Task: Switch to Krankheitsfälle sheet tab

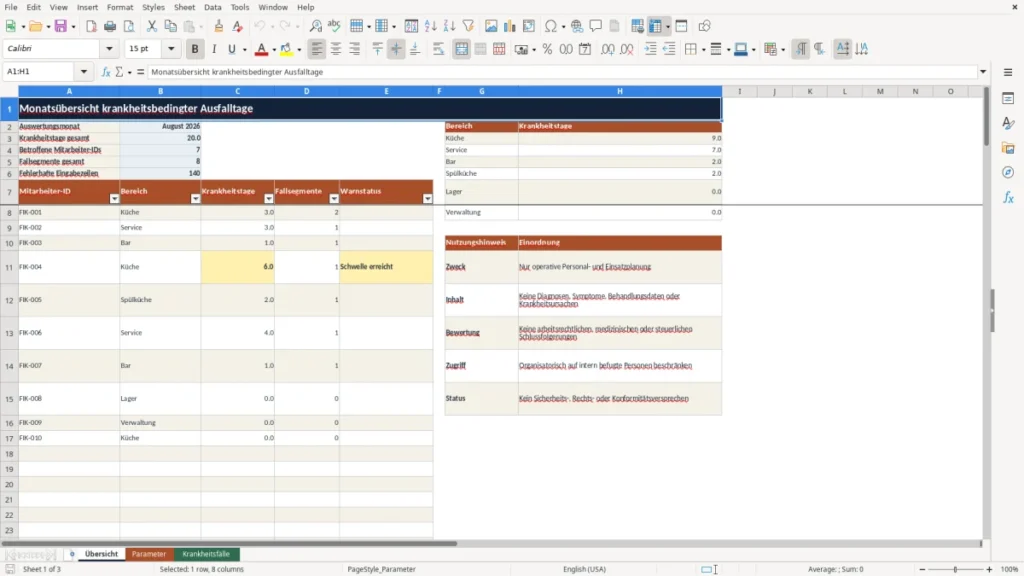Action: 206,554
